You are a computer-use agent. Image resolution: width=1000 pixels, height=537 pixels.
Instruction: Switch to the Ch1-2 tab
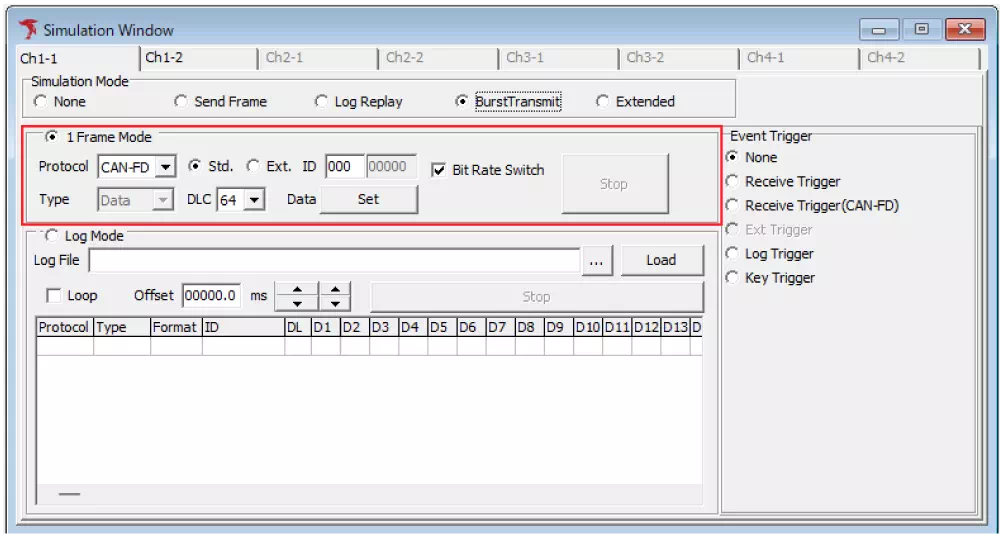(x=165, y=58)
